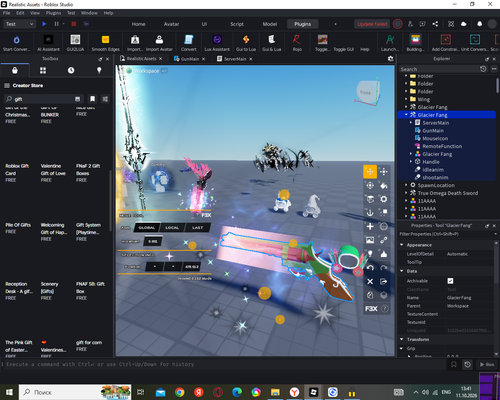This screenshot has height=400, width=500.
Task: Open the File menu
Action: (7, 13)
